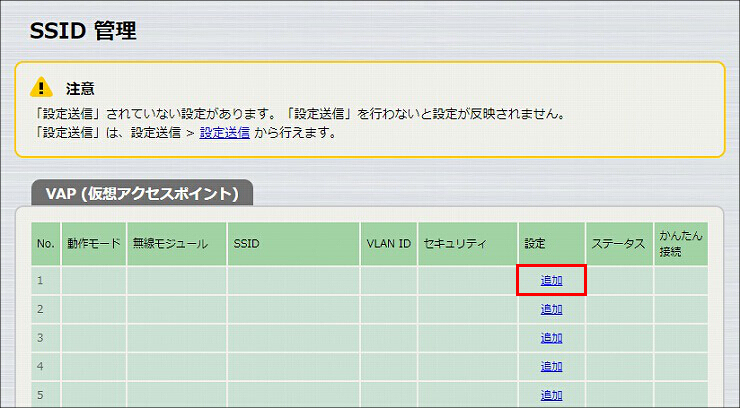Viewport: 740px width, 408px height.
Task: Select the VAP (仮想アクセスポイント) tab
Action: pyautogui.click(x=142, y=193)
